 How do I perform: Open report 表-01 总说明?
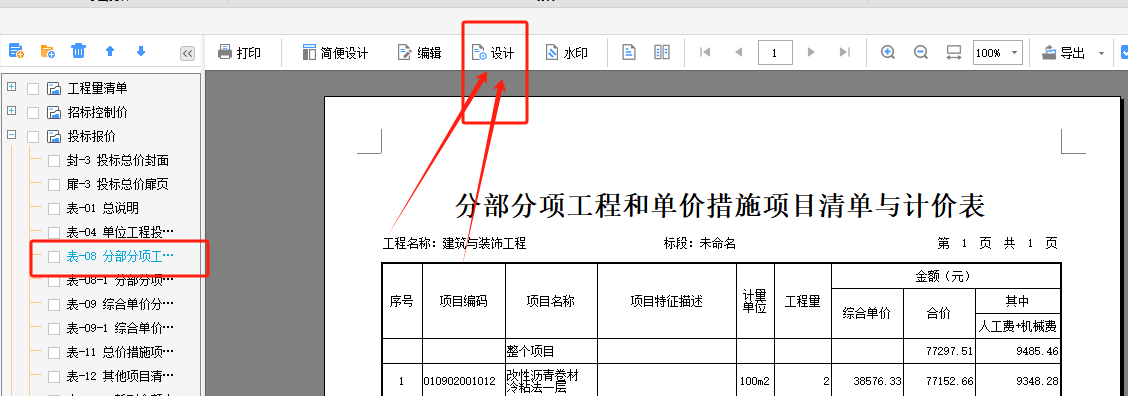103,208
